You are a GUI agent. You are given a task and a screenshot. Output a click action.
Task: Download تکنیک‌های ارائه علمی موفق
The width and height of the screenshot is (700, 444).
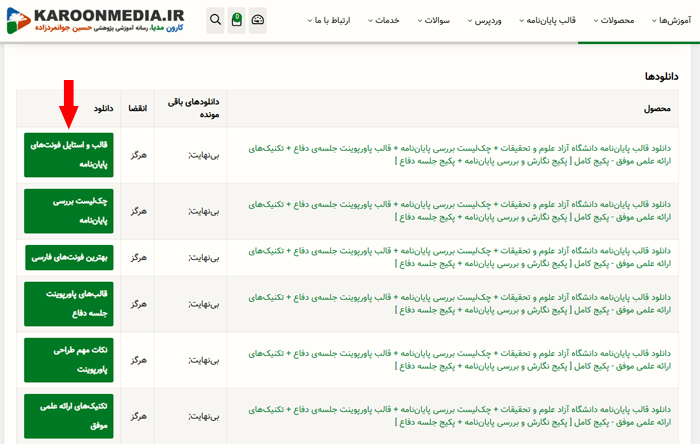point(68,415)
